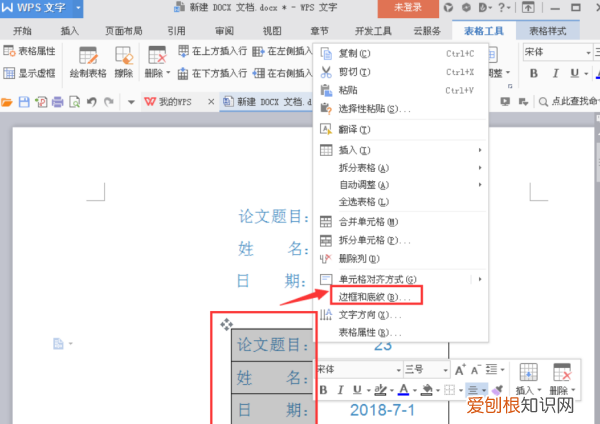
Task: Click the export to PDF icon
Action: click(41, 102)
